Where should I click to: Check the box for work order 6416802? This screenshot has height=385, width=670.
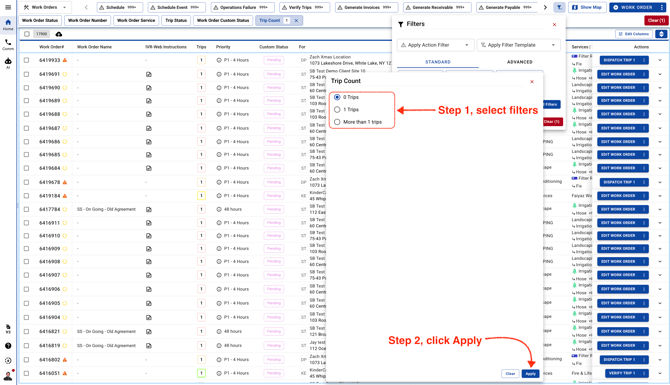point(26,360)
